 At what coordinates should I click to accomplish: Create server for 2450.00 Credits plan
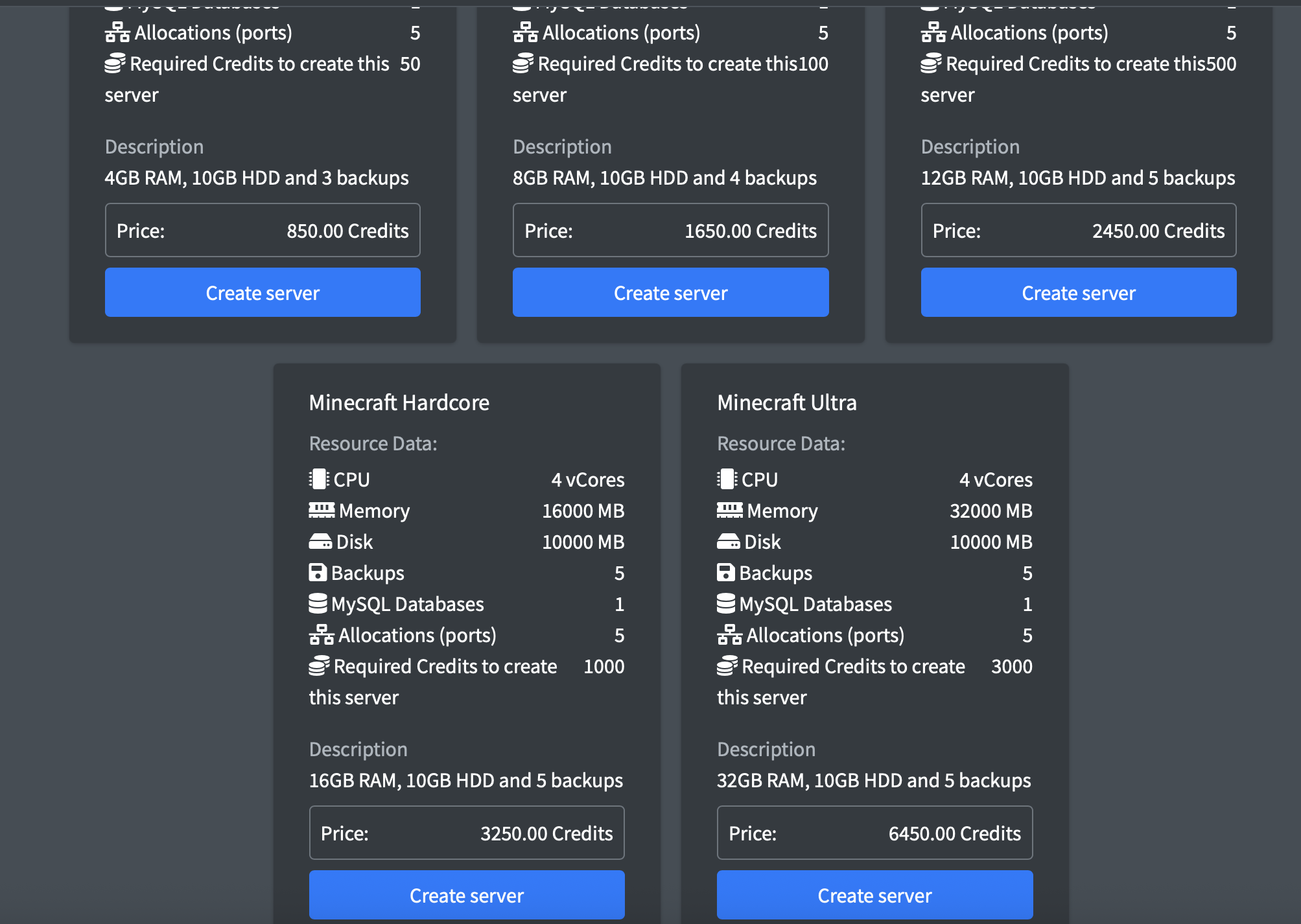coord(1078,293)
